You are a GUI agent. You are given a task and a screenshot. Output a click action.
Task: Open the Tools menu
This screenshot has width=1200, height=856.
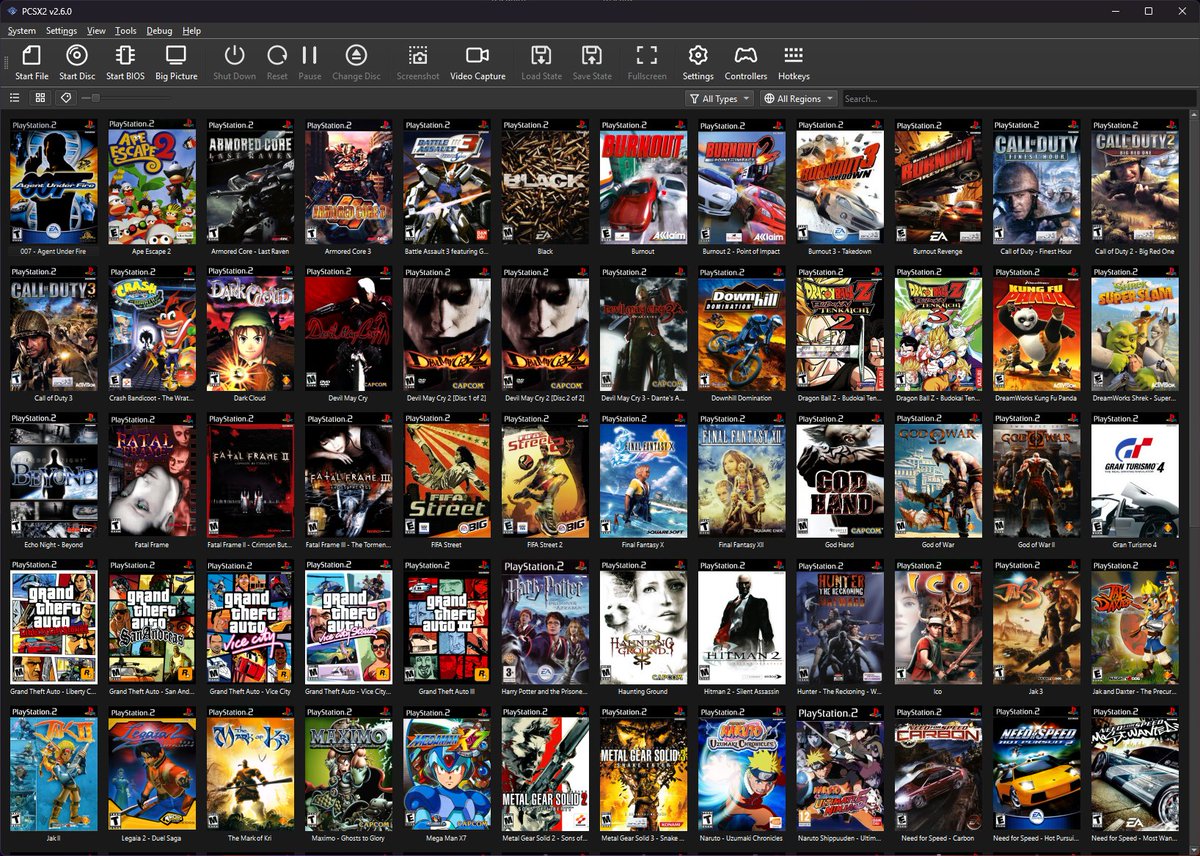tap(126, 31)
